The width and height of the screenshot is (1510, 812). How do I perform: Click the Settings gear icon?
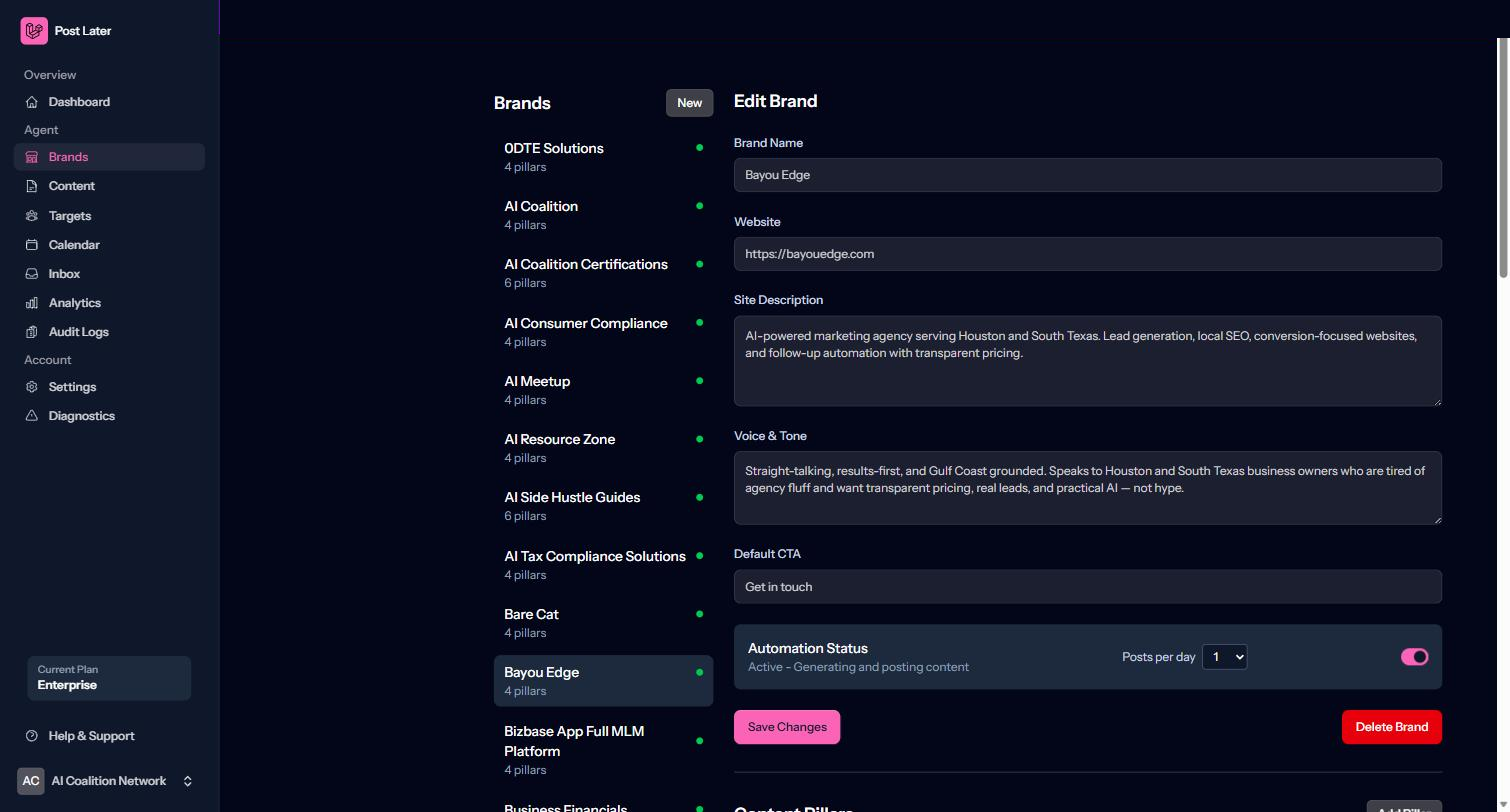(32, 387)
